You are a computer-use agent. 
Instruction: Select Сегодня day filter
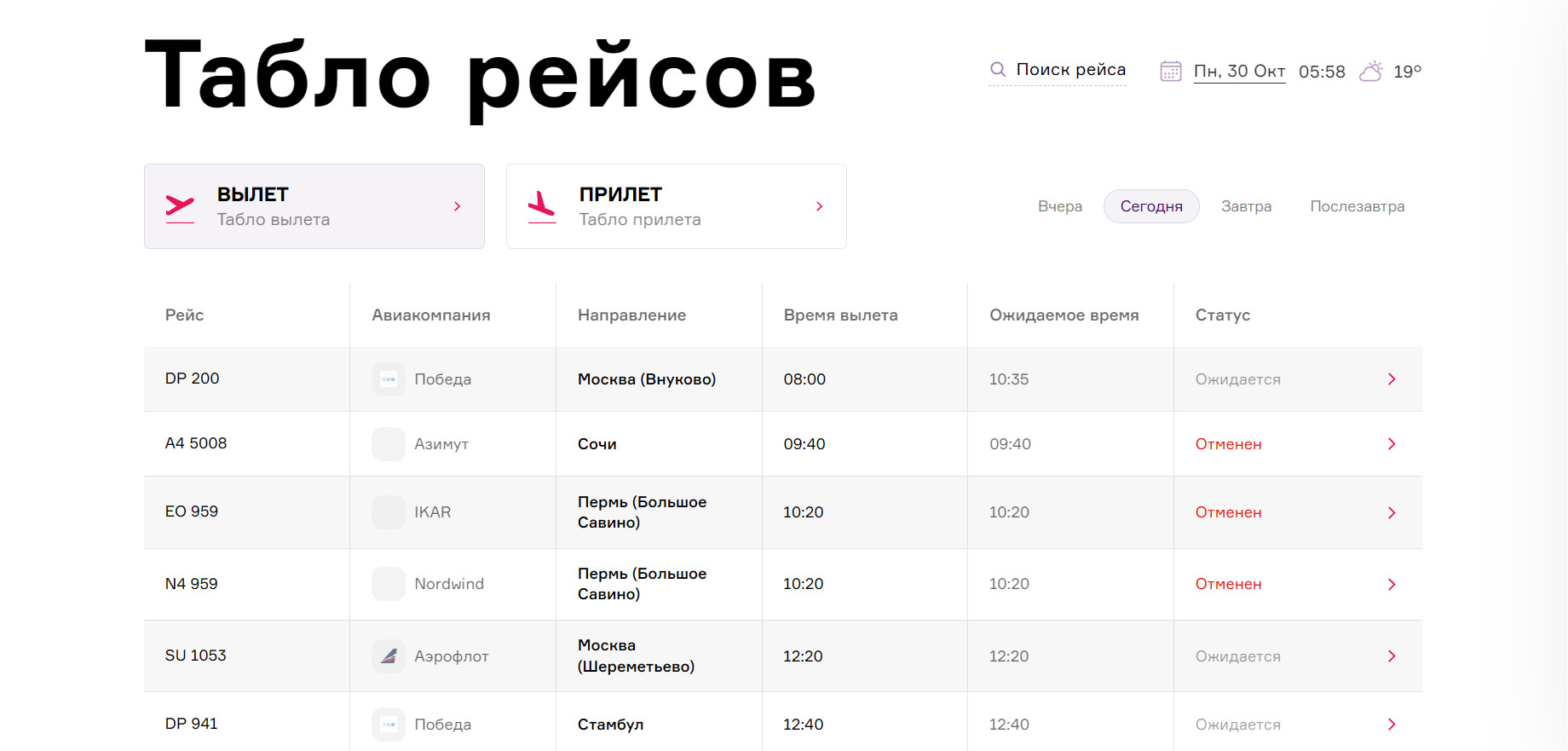tap(1151, 206)
